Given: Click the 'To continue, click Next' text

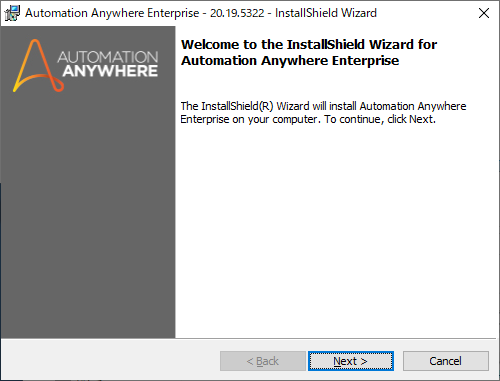Looking at the screenshot, I should [380, 119].
